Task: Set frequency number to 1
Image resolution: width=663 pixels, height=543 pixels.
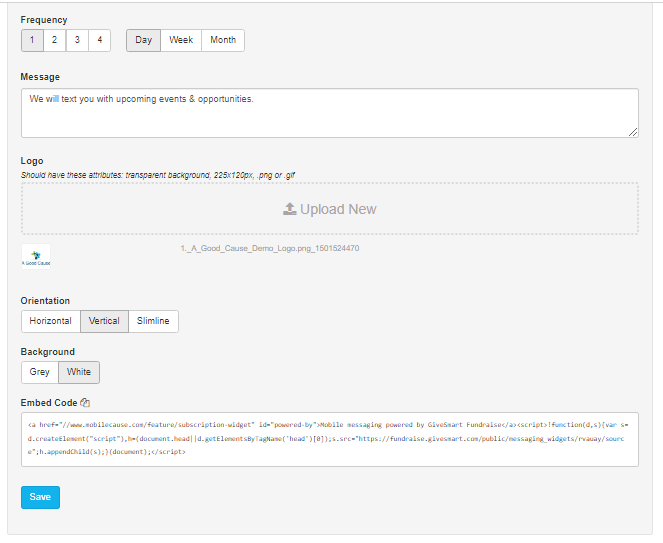Action: pos(32,40)
